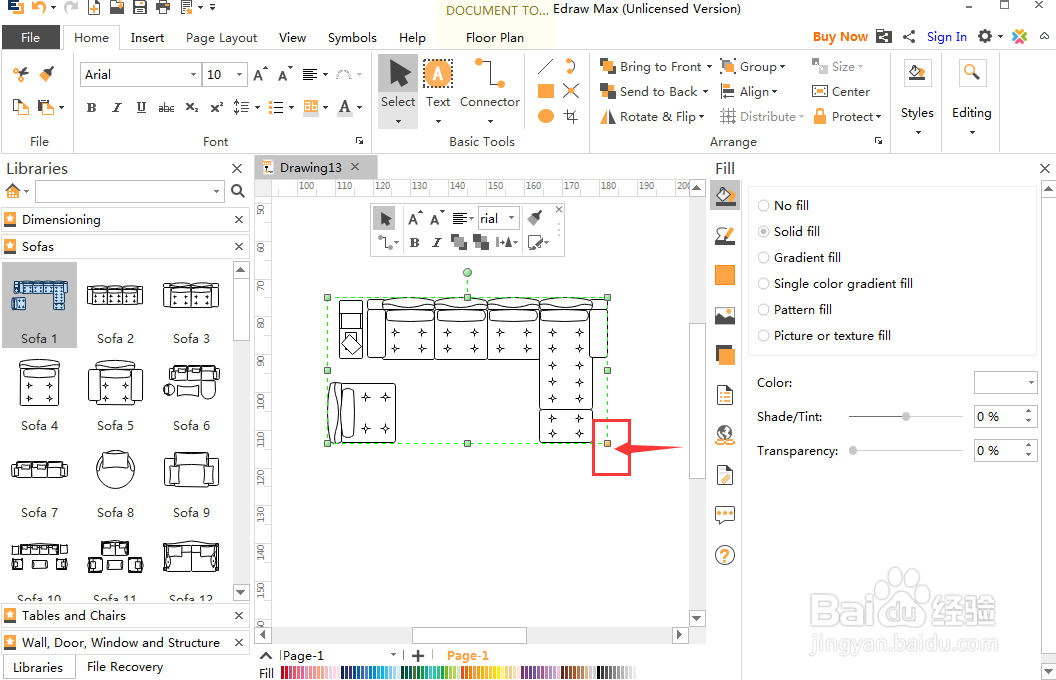
Task: Select the No fill option
Action: [783, 205]
